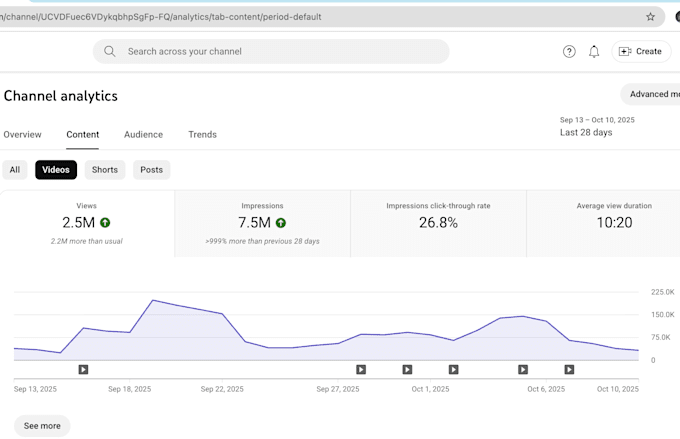Open the Trends tab
Screen dimensions: 680x439
coord(203,134)
